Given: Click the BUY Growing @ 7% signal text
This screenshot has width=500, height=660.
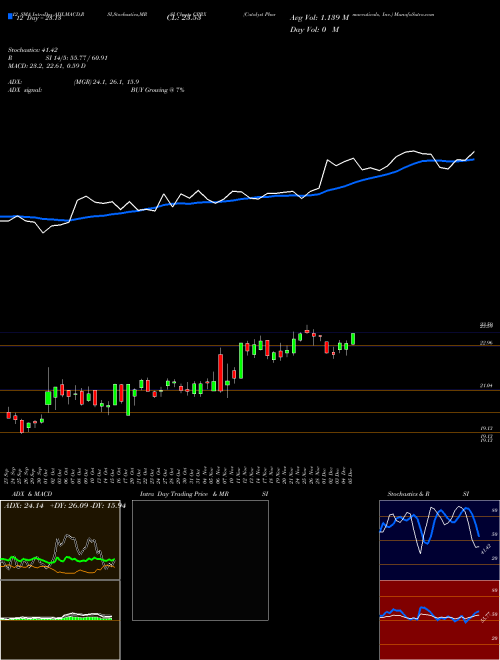Looking at the screenshot, I should click(157, 90).
